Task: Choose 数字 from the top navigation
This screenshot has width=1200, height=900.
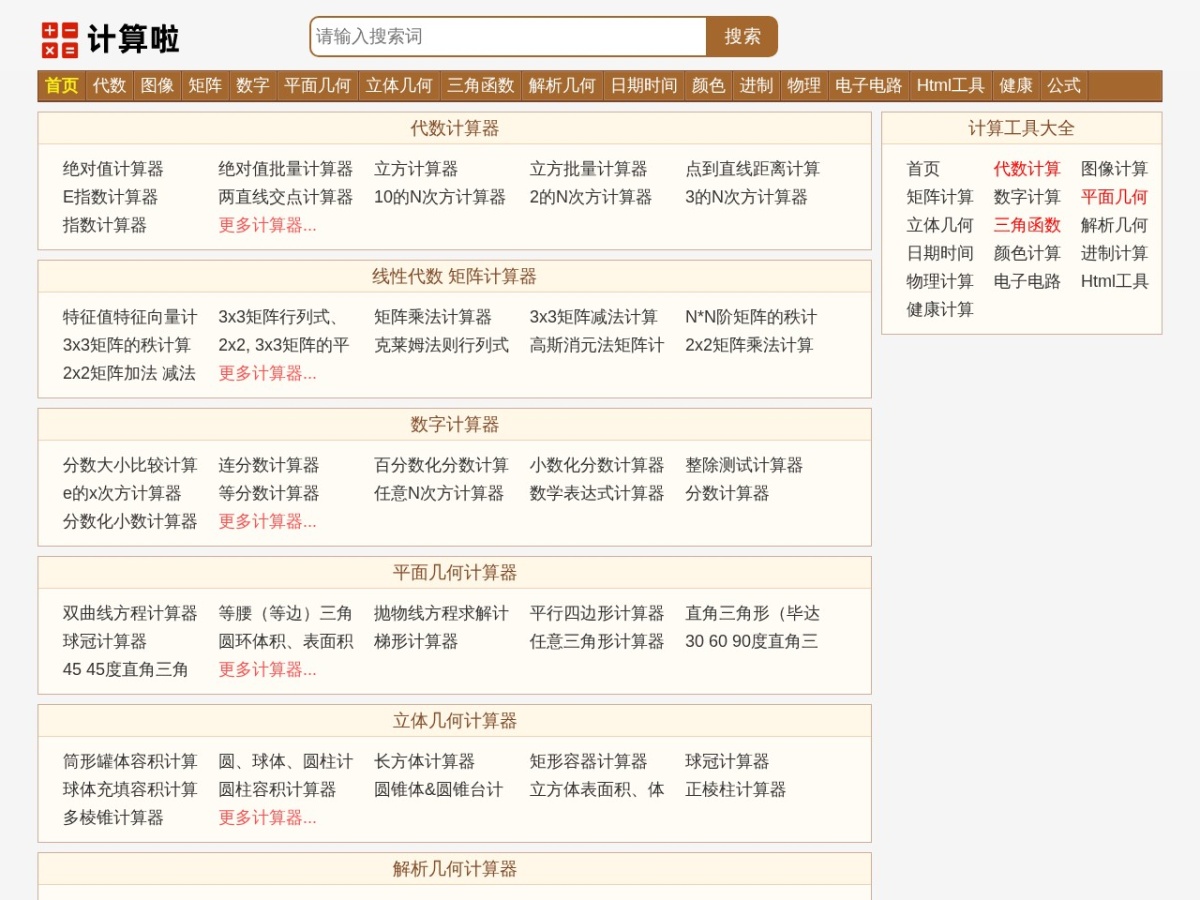Action: [253, 86]
